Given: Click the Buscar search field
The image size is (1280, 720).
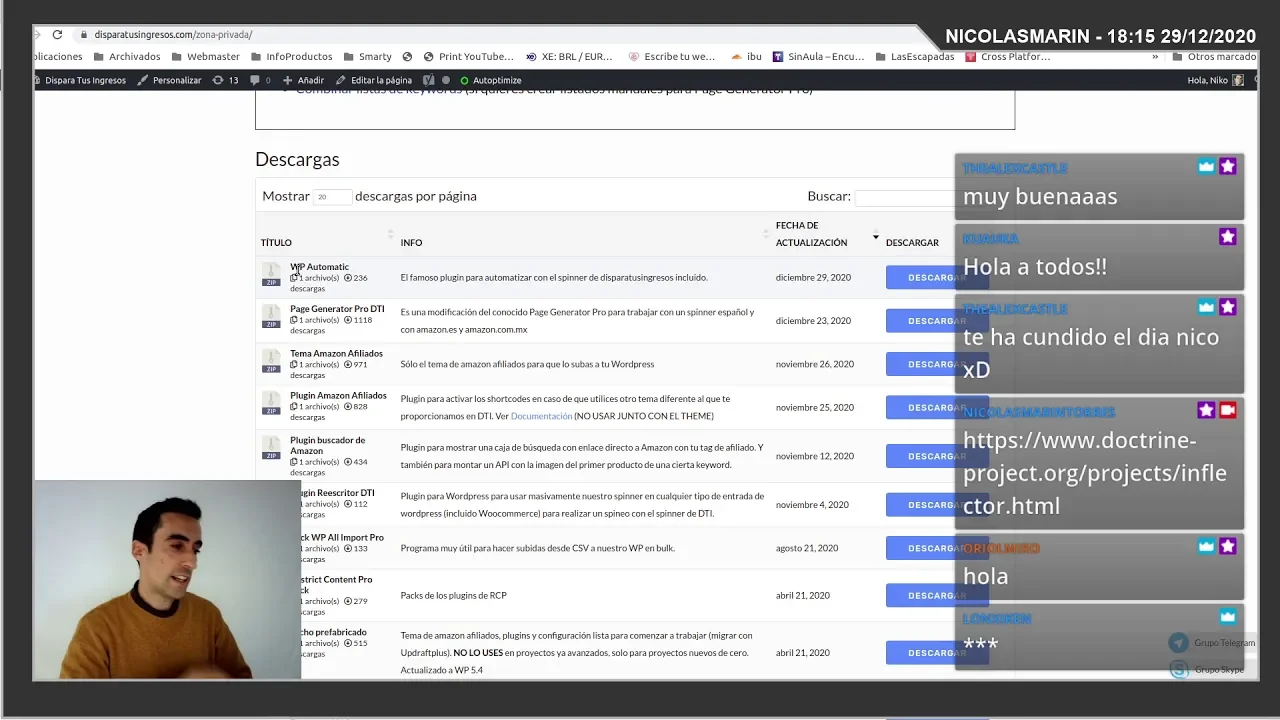Looking at the screenshot, I should [x=905, y=197].
